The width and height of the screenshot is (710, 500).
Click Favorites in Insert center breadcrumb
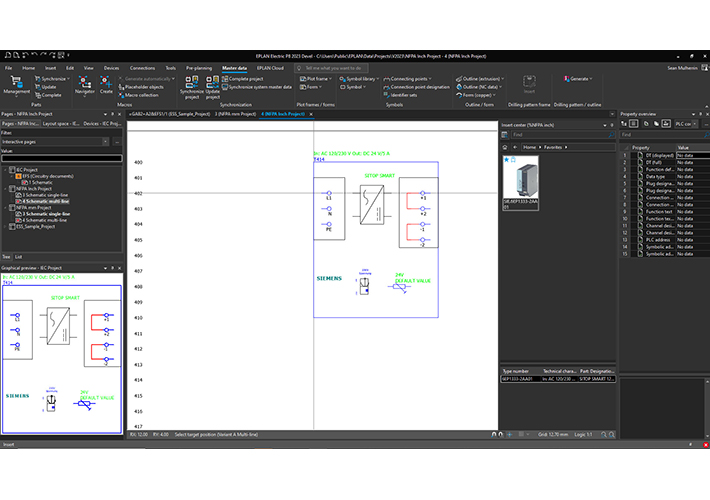[553, 147]
